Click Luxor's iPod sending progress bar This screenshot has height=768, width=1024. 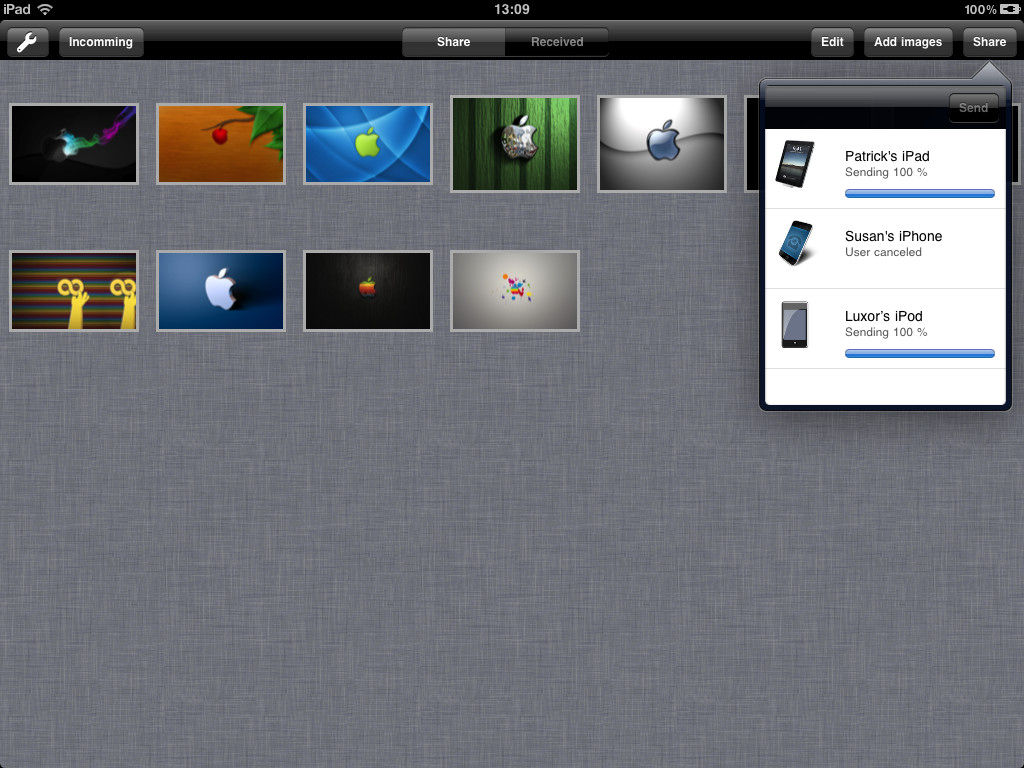920,353
